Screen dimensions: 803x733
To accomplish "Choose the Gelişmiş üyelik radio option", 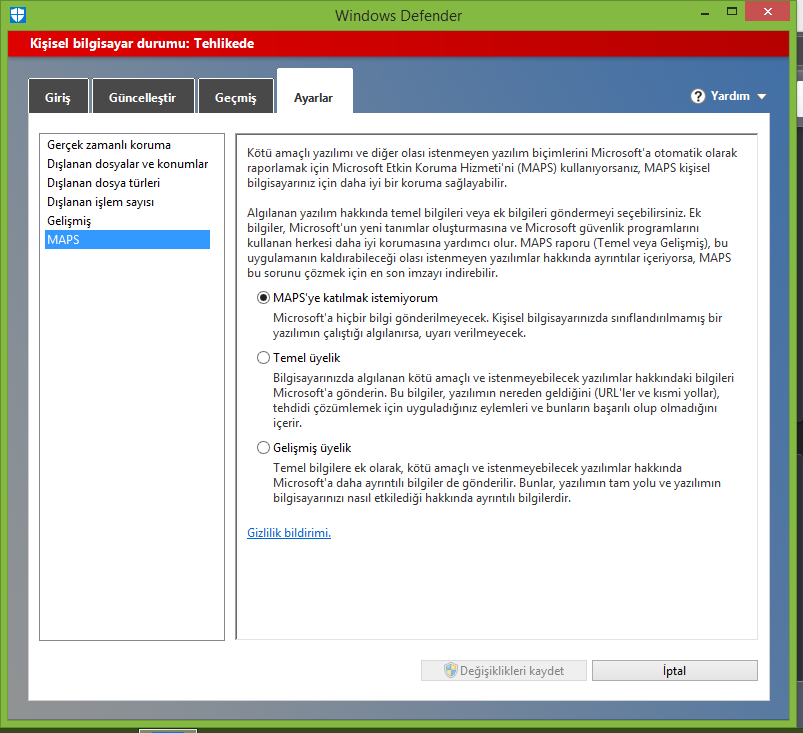I will (x=263, y=448).
